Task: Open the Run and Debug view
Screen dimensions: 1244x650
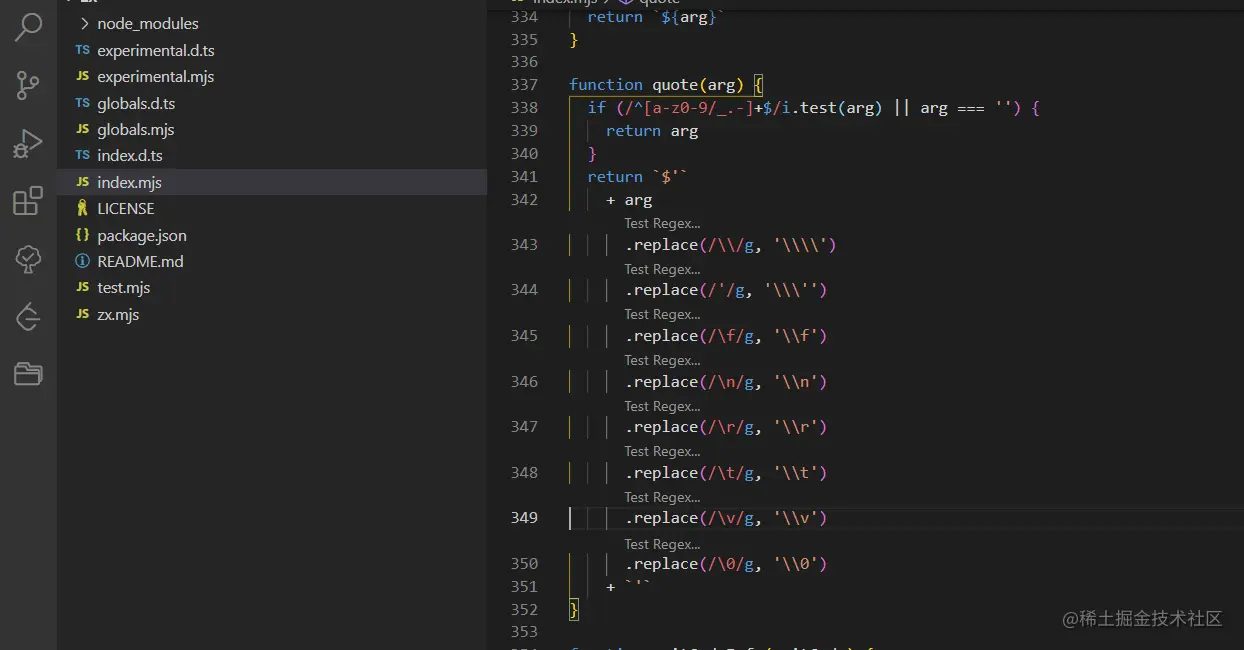Action: (28, 143)
